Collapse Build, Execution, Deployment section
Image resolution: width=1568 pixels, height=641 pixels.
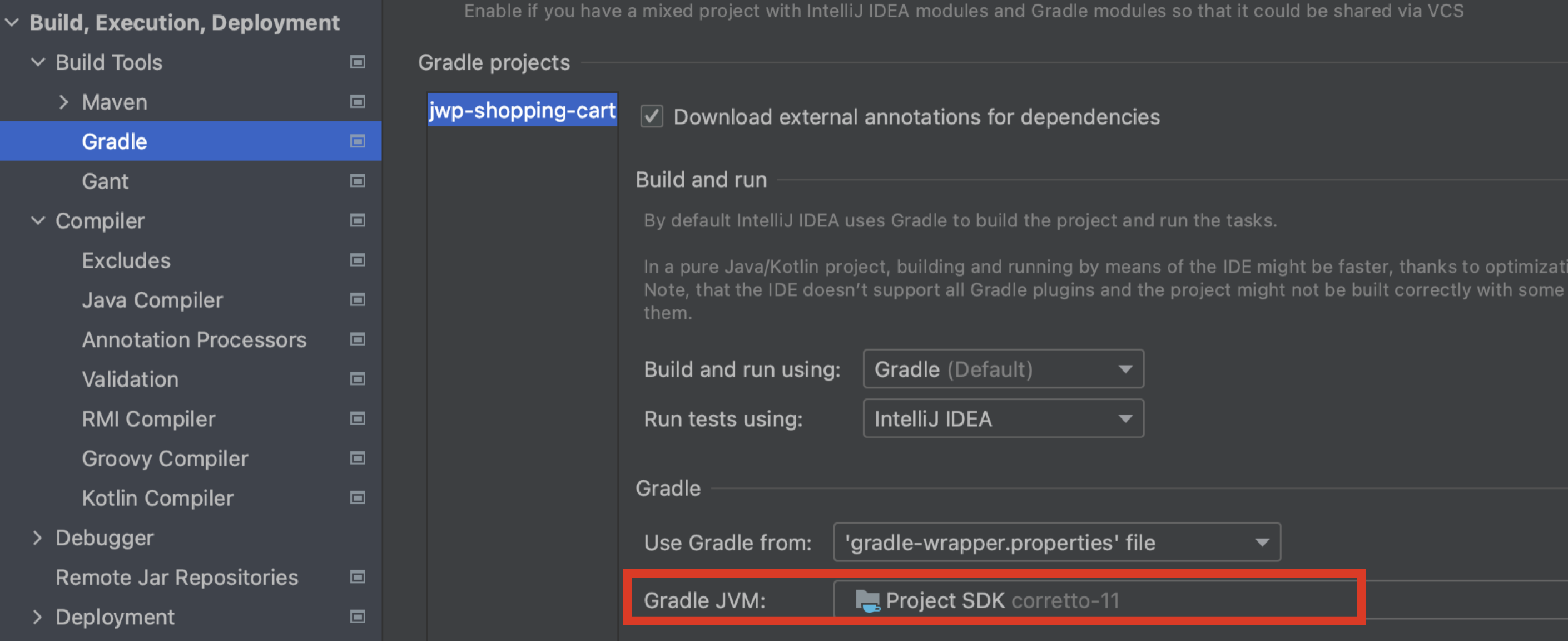point(12,23)
